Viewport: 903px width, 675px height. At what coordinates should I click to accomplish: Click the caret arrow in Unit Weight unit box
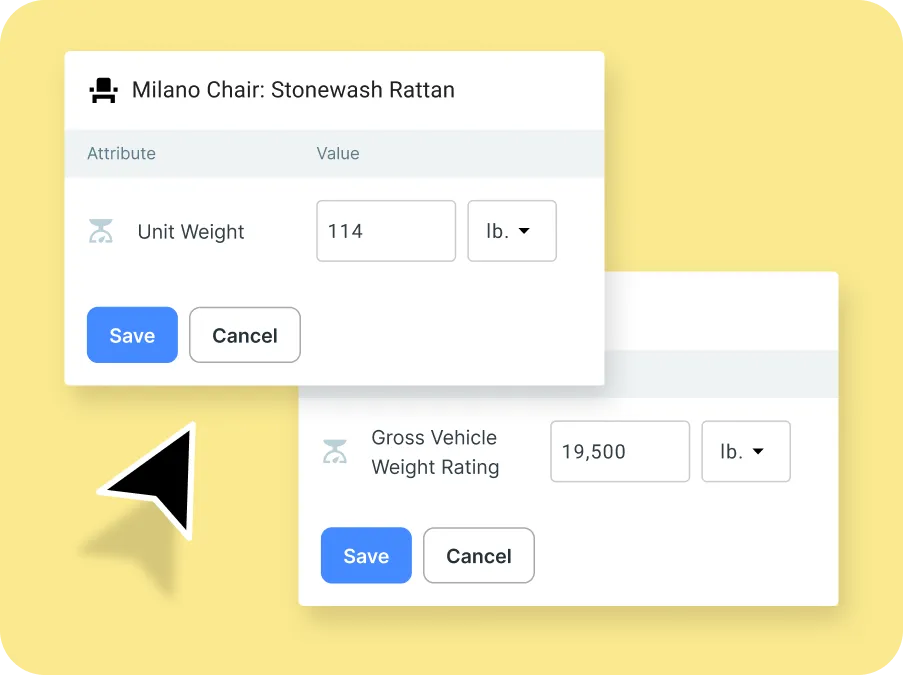pyautogui.click(x=523, y=231)
